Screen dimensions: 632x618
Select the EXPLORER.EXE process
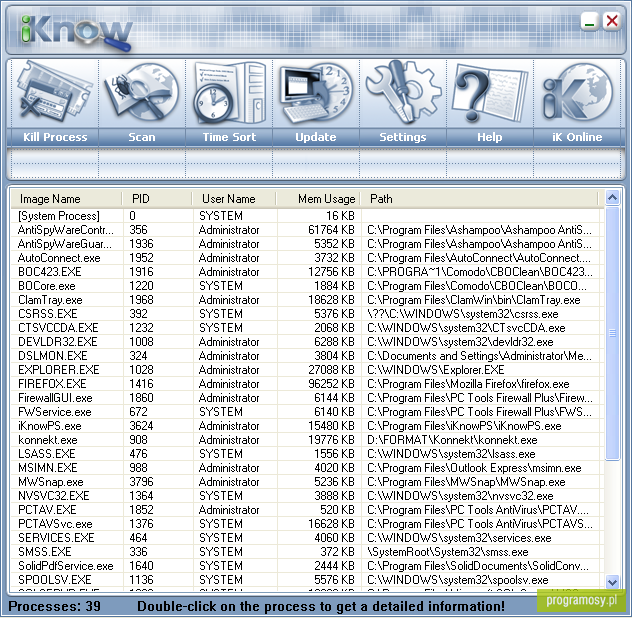(x=307, y=370)
